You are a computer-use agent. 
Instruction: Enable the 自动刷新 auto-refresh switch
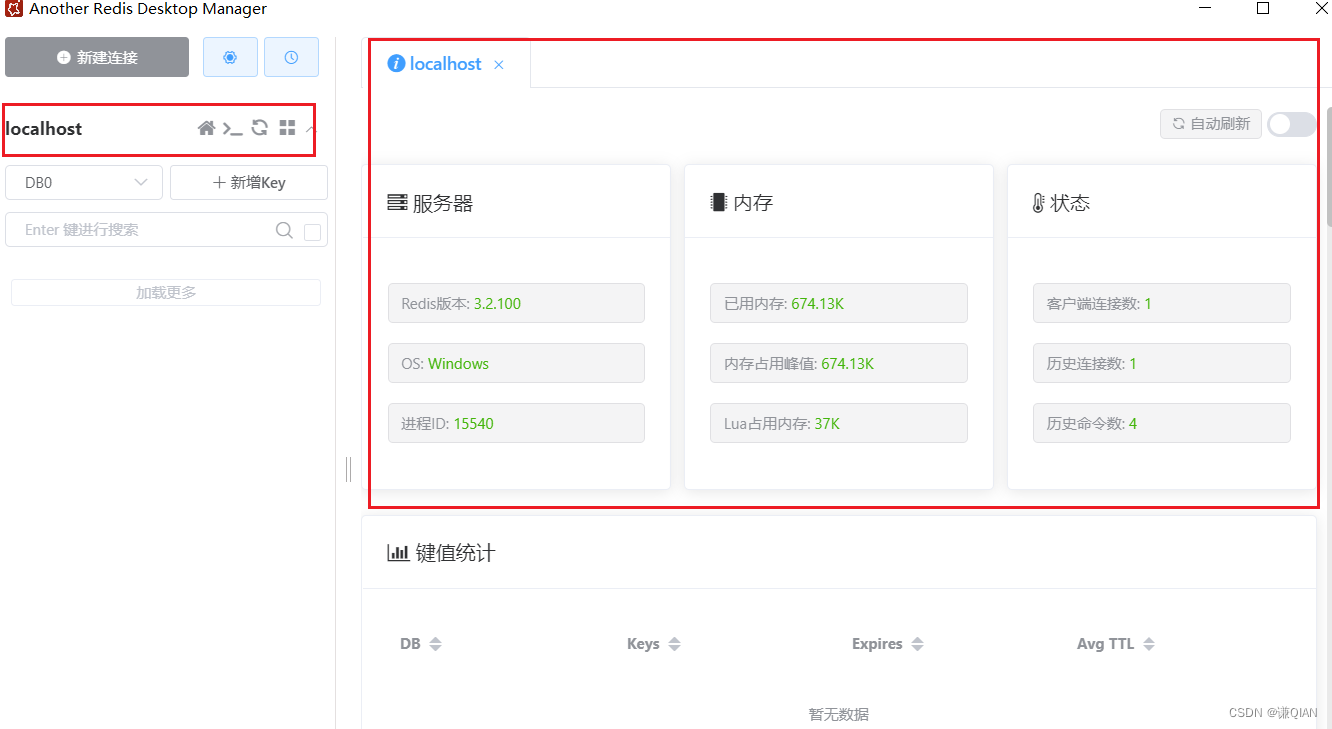click(1291, 124)
